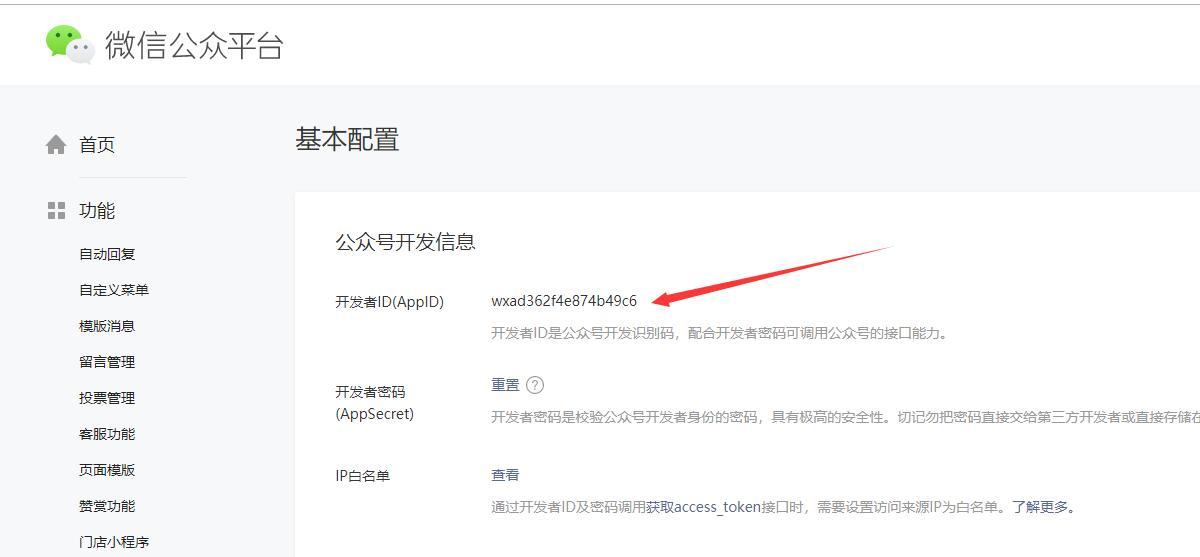Click the 微信公众平台 title text
Viewport: 1200px width, 557px height.
click(195, 46)
